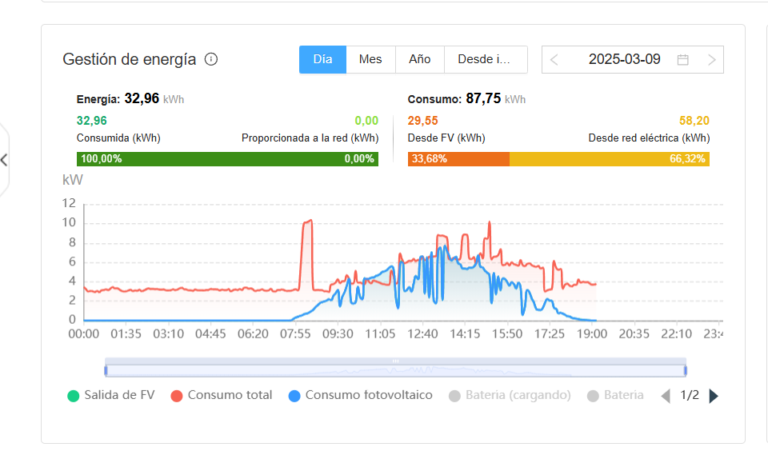Switch to the Mes tab
Viewport: 768px width, 463px height.
pyautogui.click(x=370, y=59)
